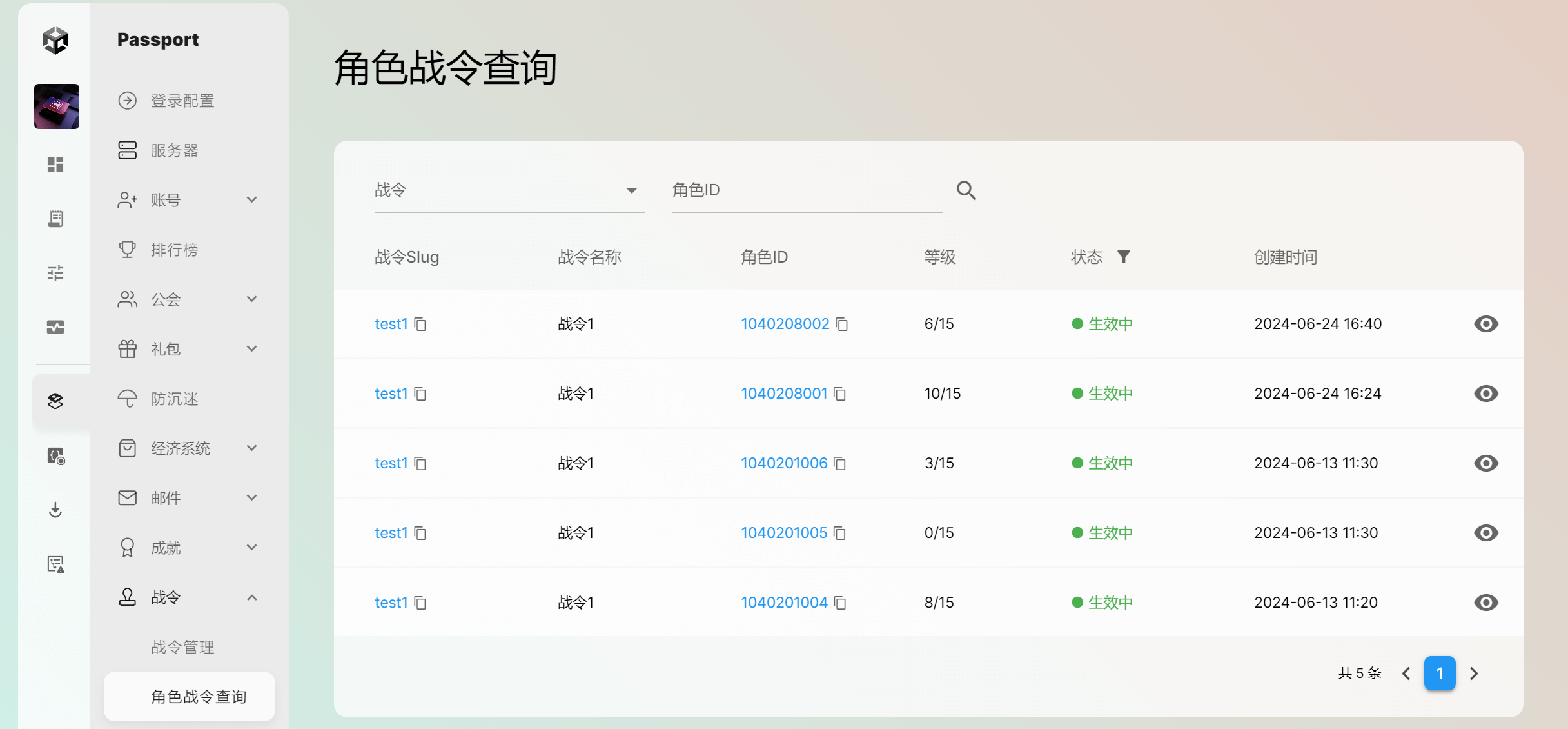This screenshot has width=1568, height=729.
Task: Click the Unity cube logo
Action: coord(55,40)
